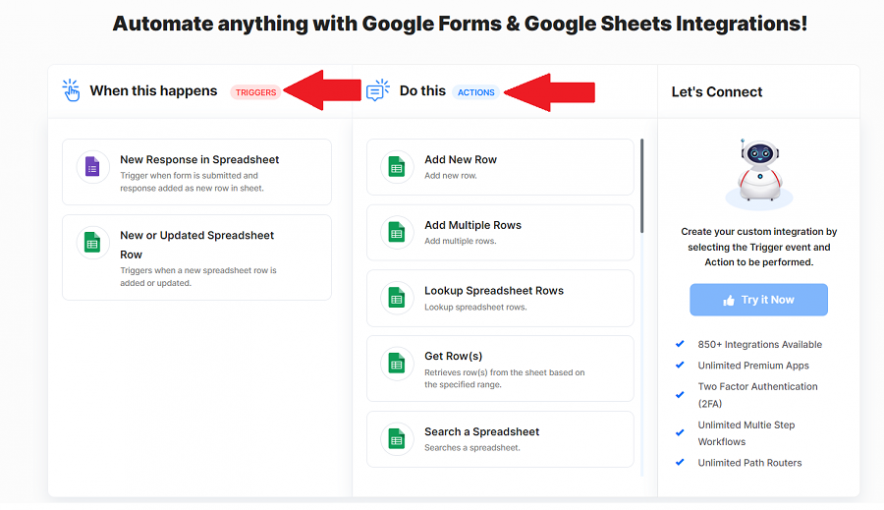Click the 'Add multiple rows.' description
The width and height of the screenshot is (884, 510).
(x=460, y=241)
